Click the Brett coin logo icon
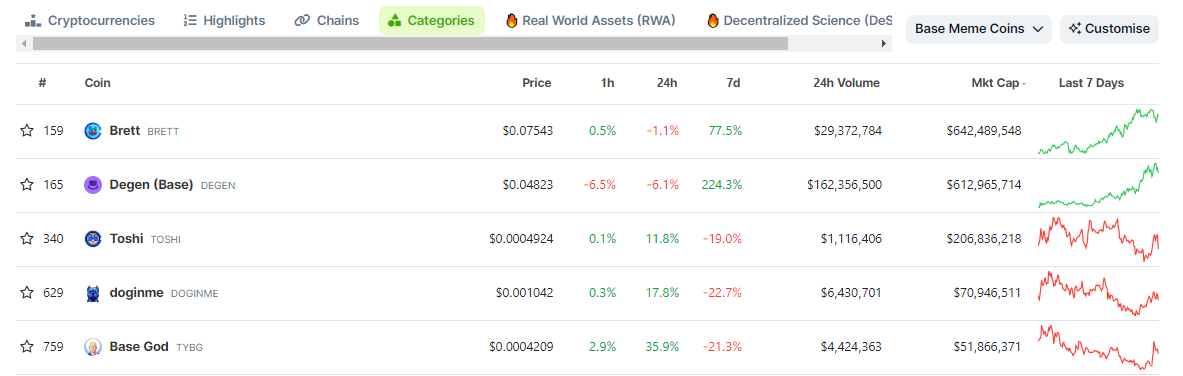 coord(93,131)
